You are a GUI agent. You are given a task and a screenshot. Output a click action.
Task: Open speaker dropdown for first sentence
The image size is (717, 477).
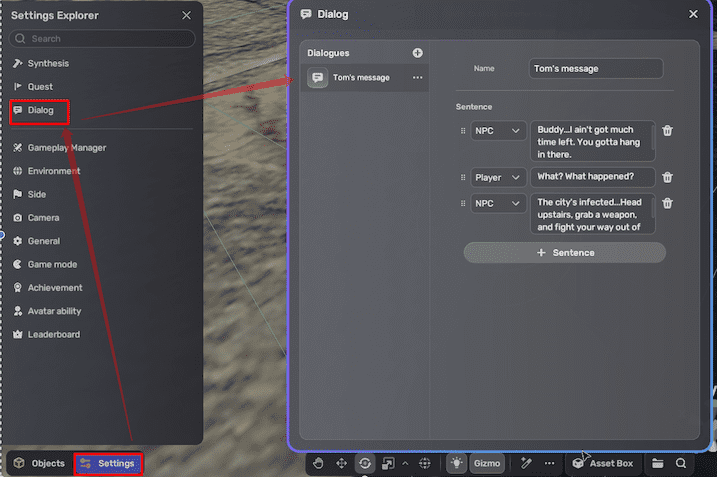tap(498, 131)
